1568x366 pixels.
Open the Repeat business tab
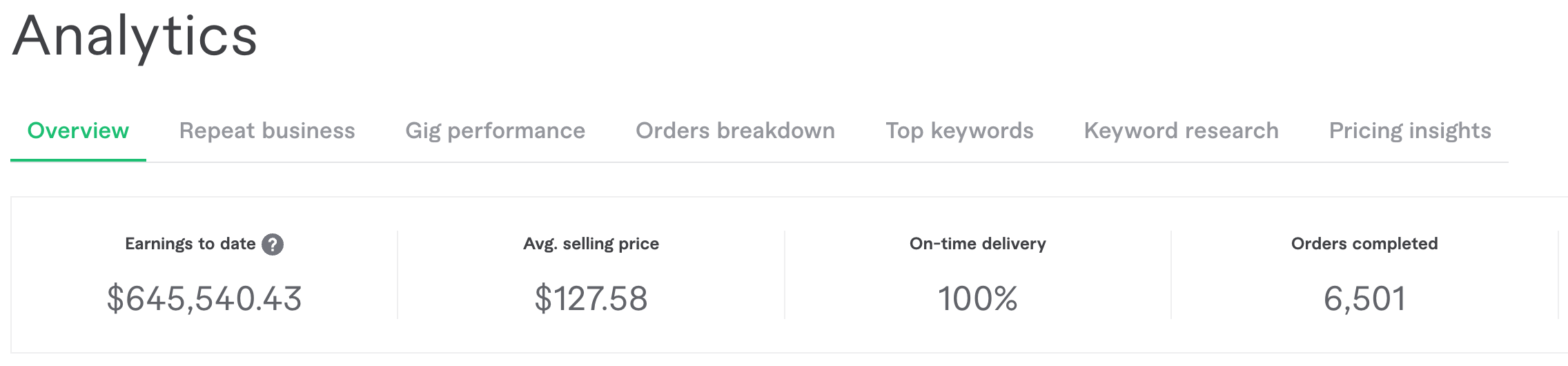point(267,131)
